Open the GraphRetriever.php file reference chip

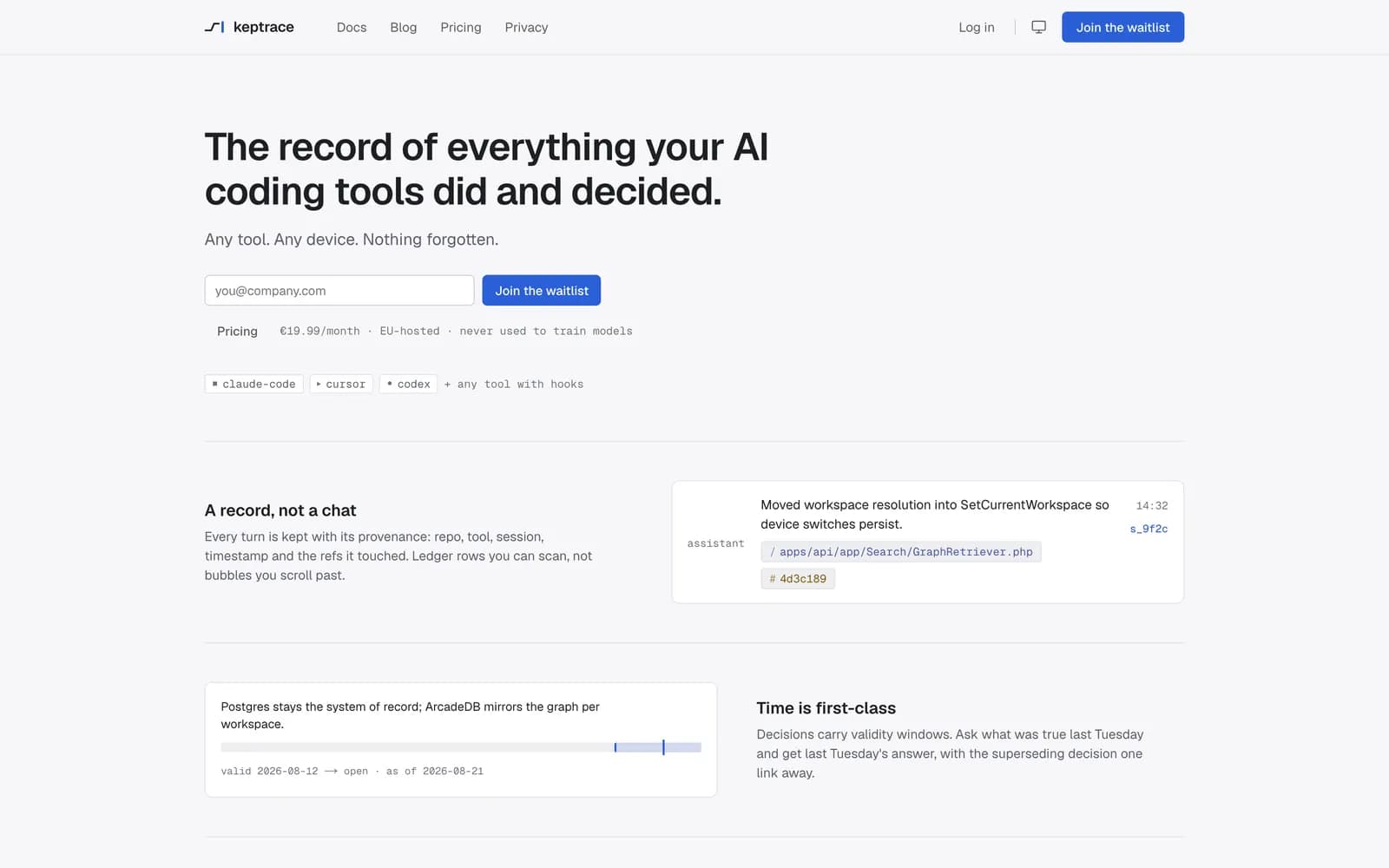901,551
